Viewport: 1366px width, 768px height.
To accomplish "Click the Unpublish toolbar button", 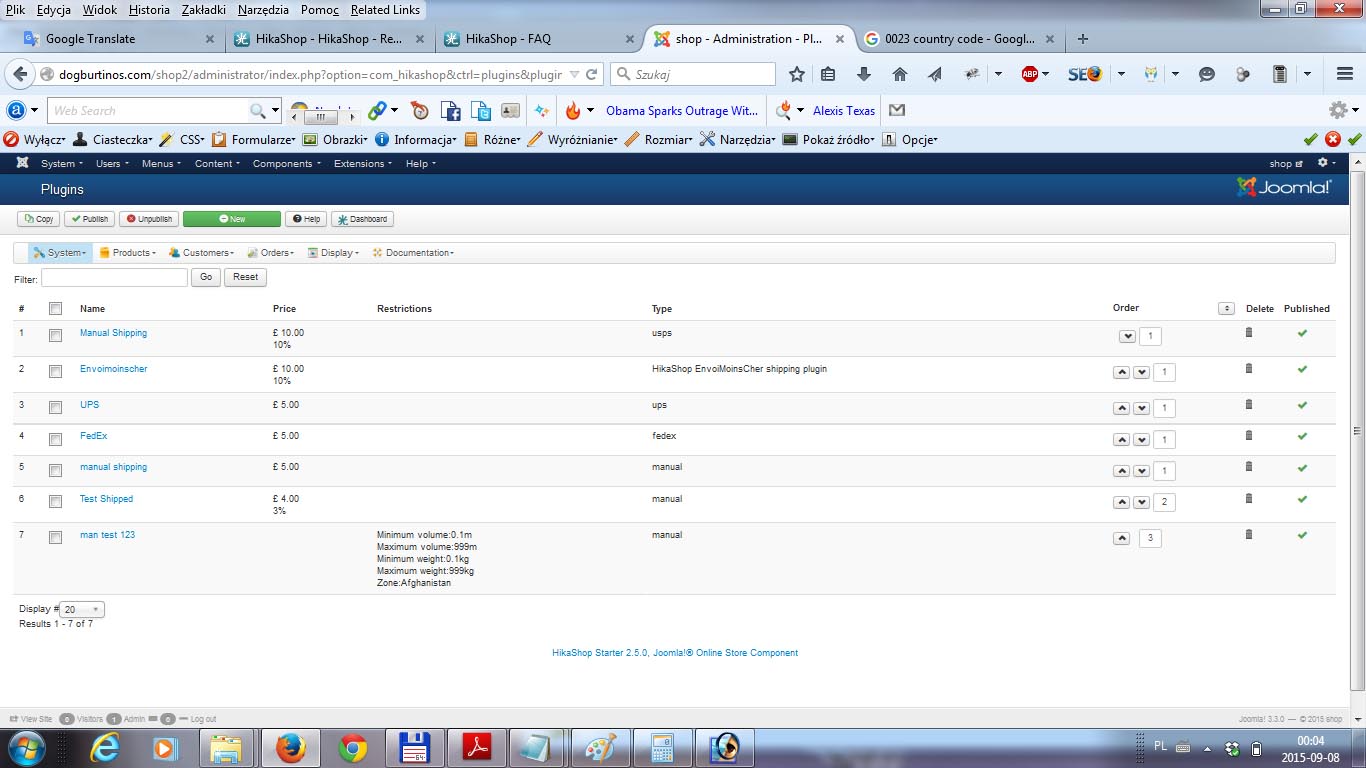I will click(x=149, y=219).
